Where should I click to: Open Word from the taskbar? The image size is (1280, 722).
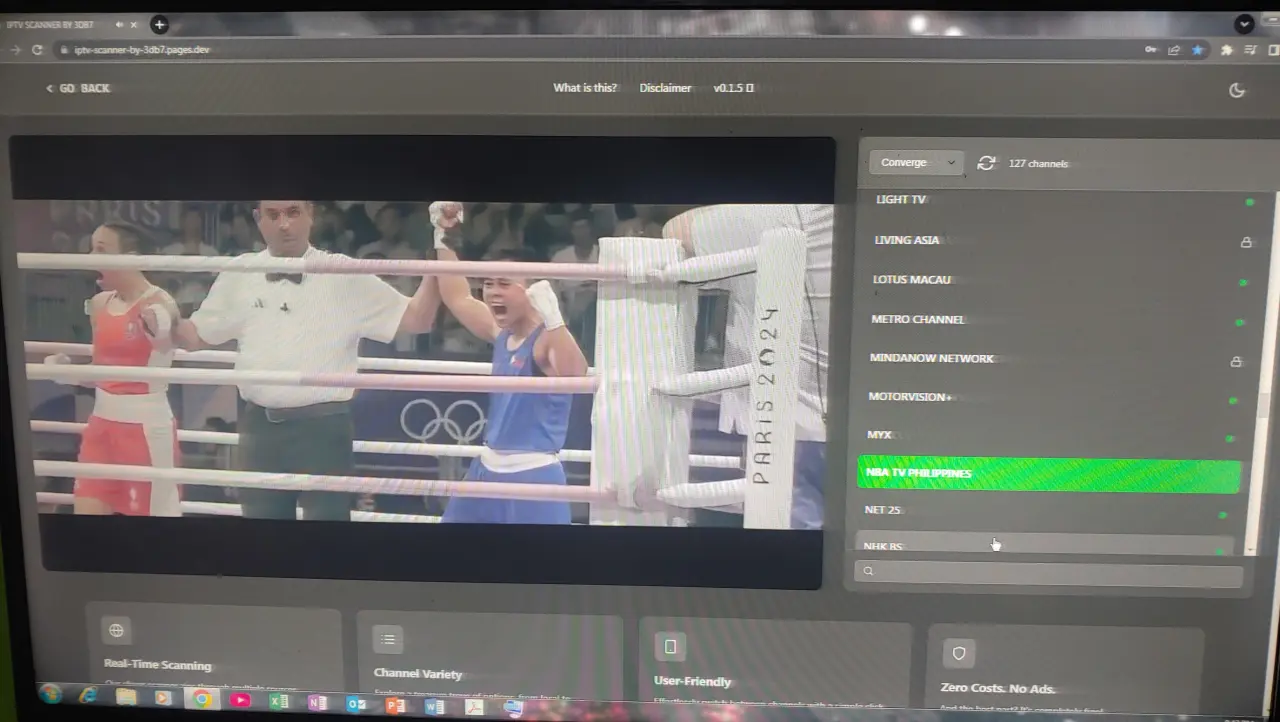coord(434,706)
